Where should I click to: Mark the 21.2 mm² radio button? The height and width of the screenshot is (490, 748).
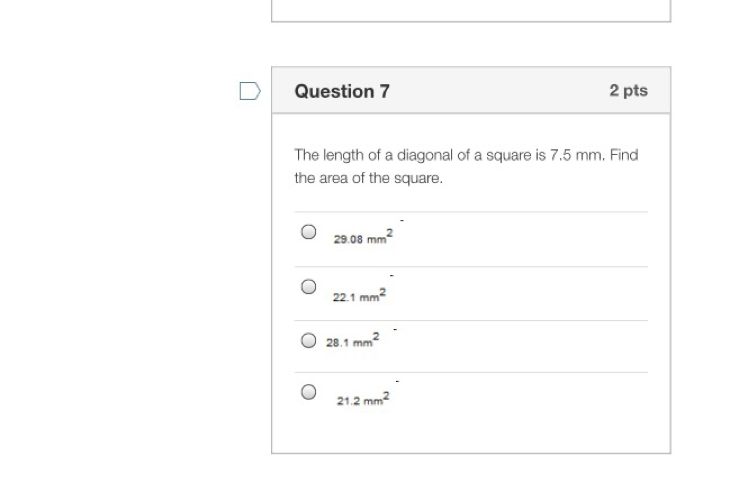[309, 392]
